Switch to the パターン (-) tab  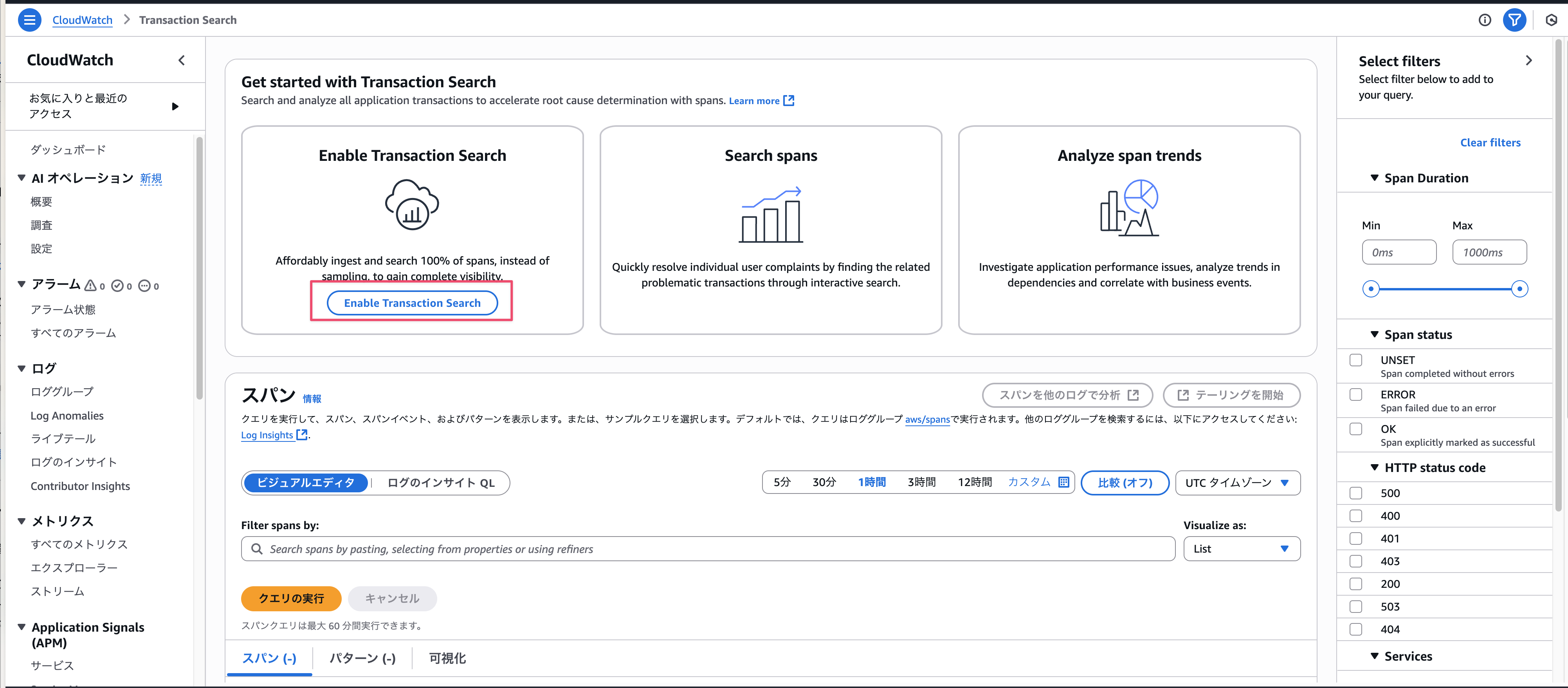[363, 658]
